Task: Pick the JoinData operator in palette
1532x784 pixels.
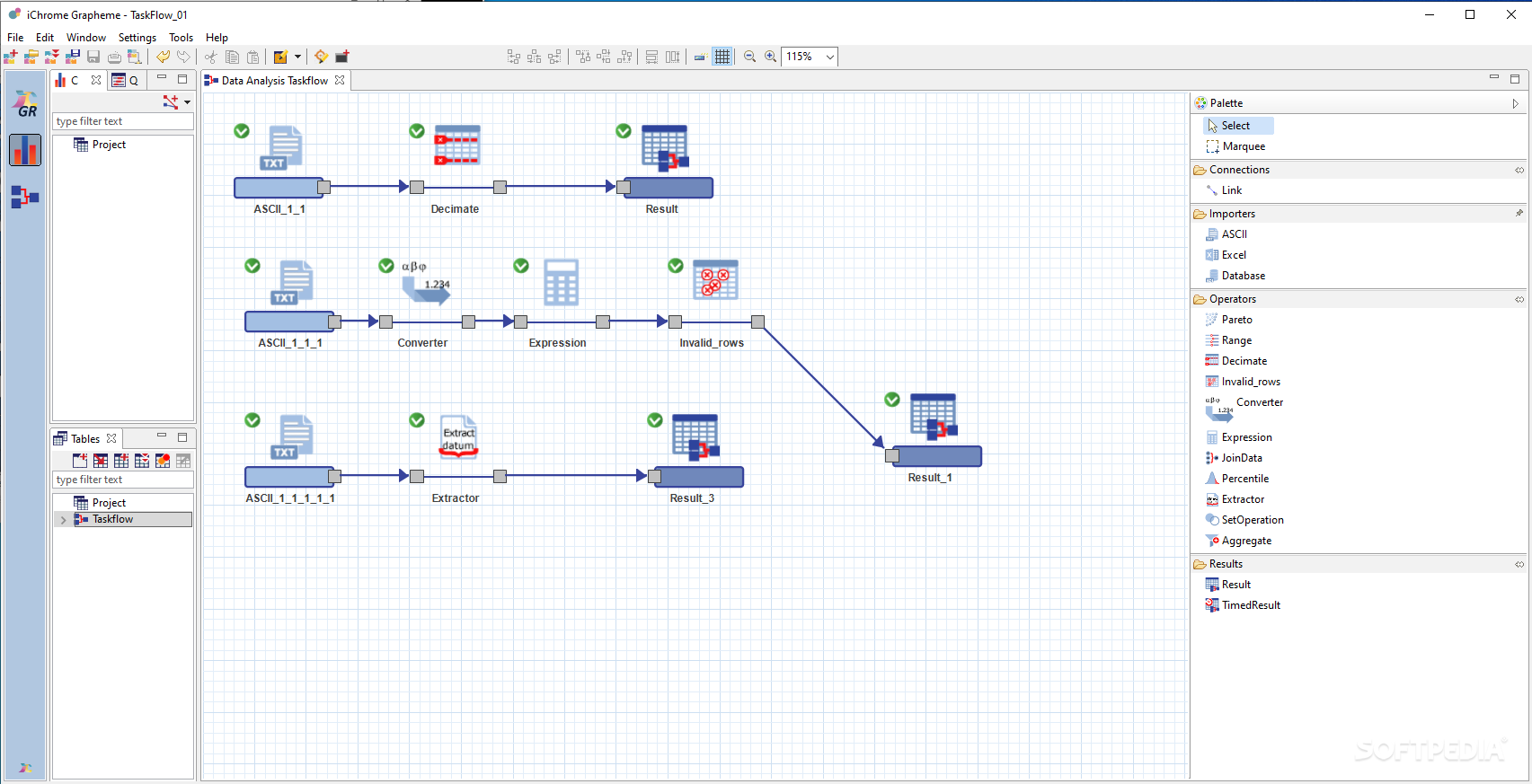Action: point(1234,458)
